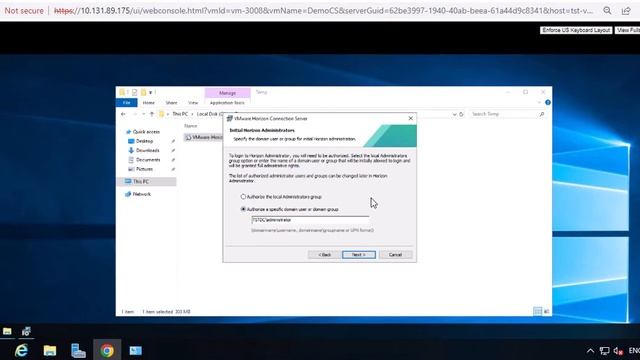Switch to details view icon in Explorer

point(538,312)
